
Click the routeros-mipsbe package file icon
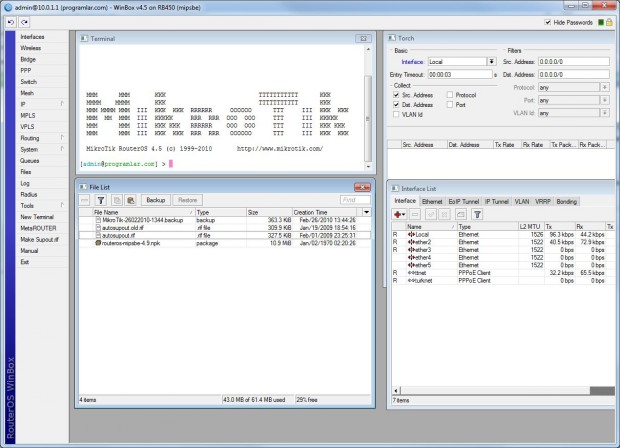pyautogui.click(x=98, y=243)
